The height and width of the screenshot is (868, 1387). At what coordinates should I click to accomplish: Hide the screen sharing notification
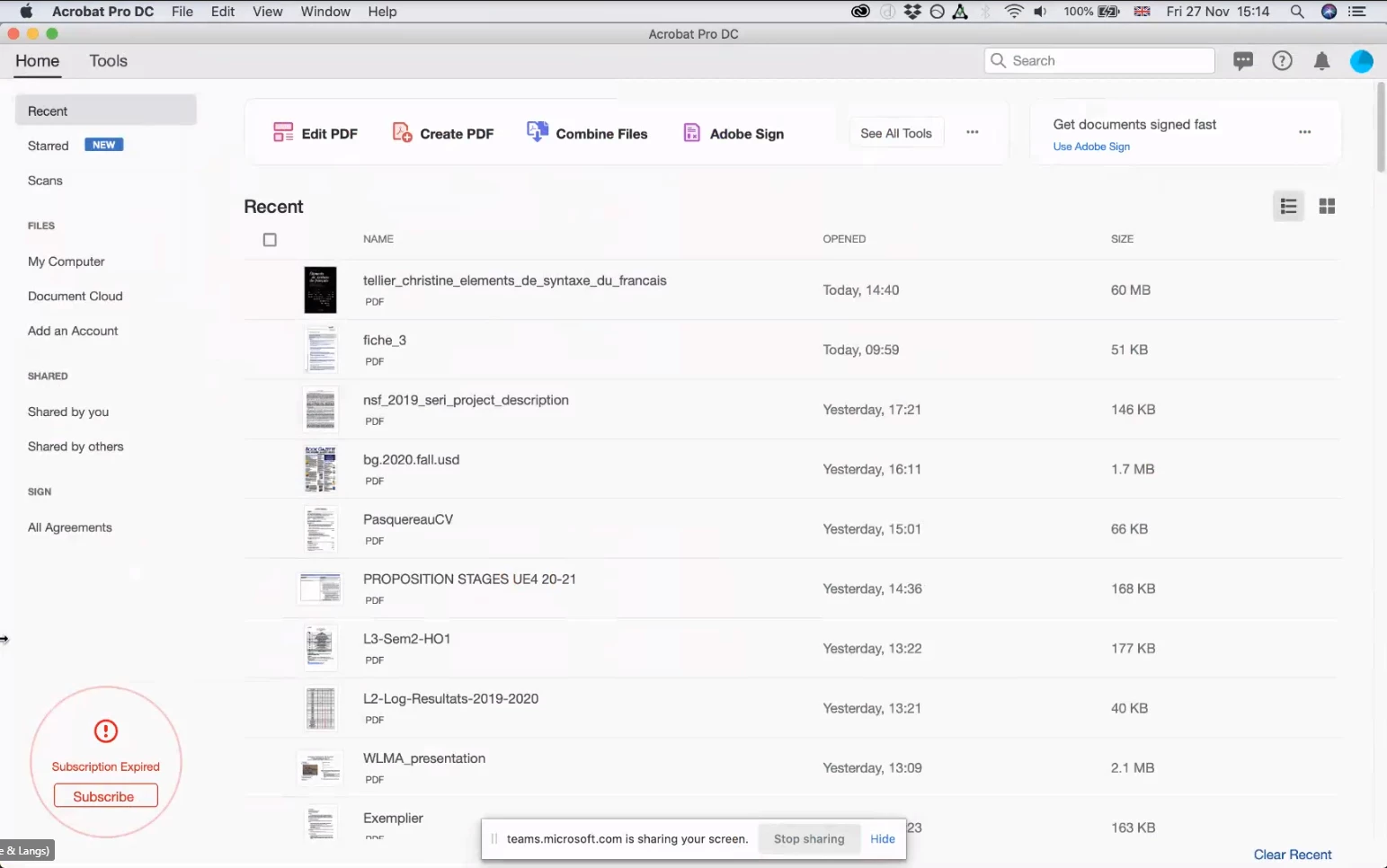click(x=883, y=839)
